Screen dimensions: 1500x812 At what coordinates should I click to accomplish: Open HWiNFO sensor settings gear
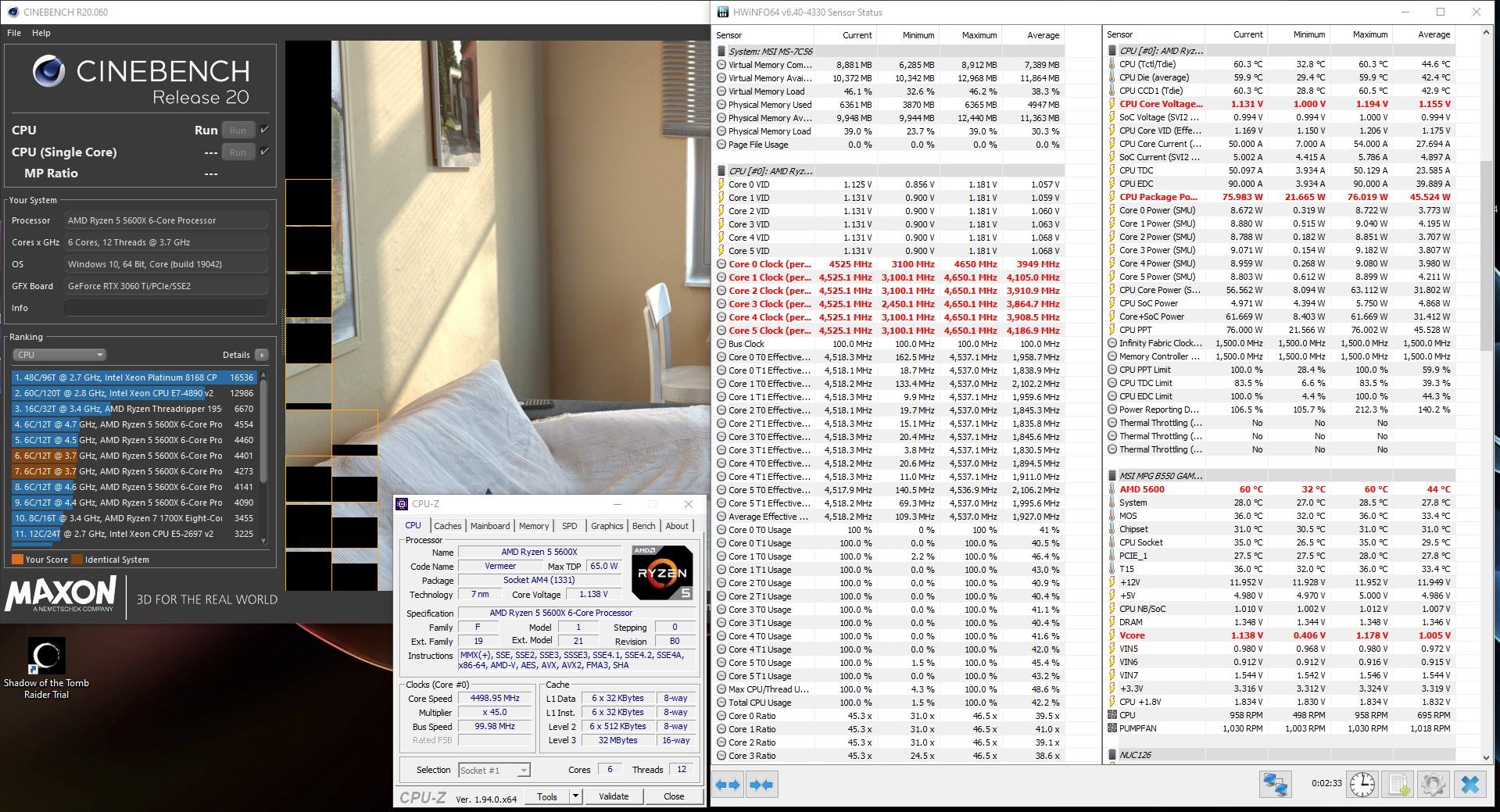tap(1434, 784)
